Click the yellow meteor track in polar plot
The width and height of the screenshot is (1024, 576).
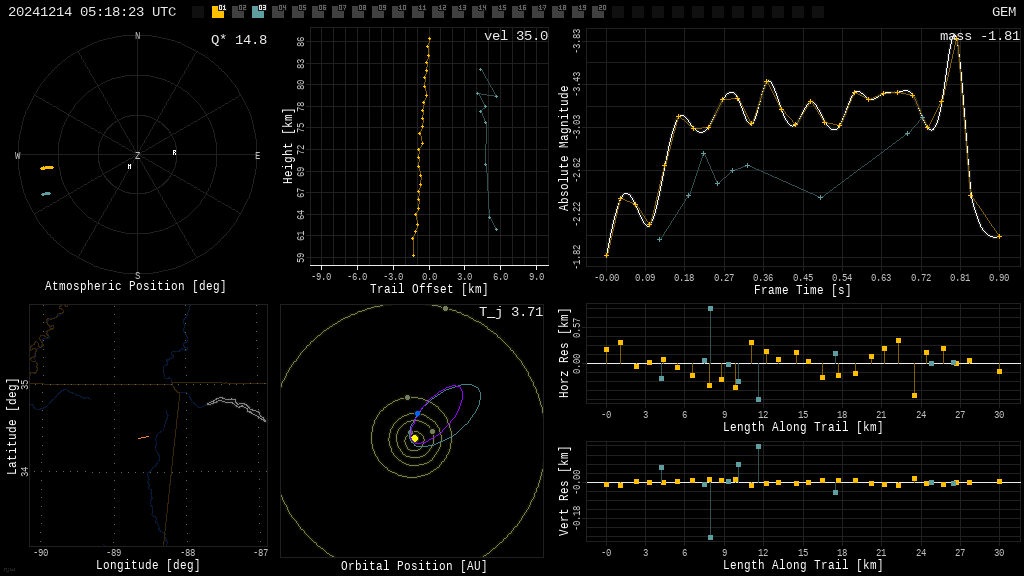click(x=47, y=168)
